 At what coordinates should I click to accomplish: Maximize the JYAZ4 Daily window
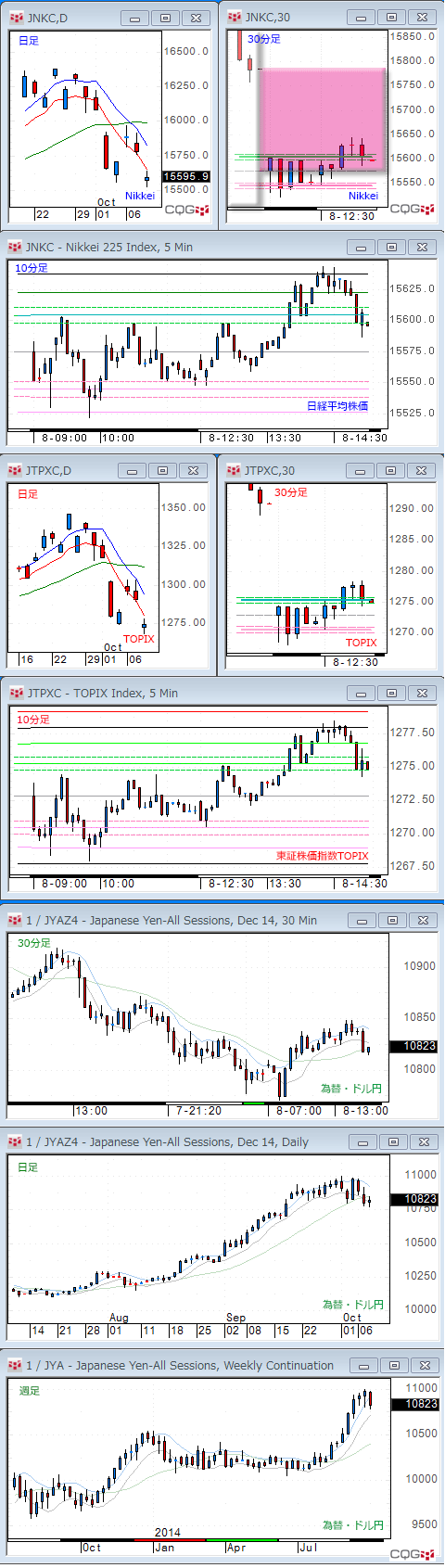tap(393, 1141)
